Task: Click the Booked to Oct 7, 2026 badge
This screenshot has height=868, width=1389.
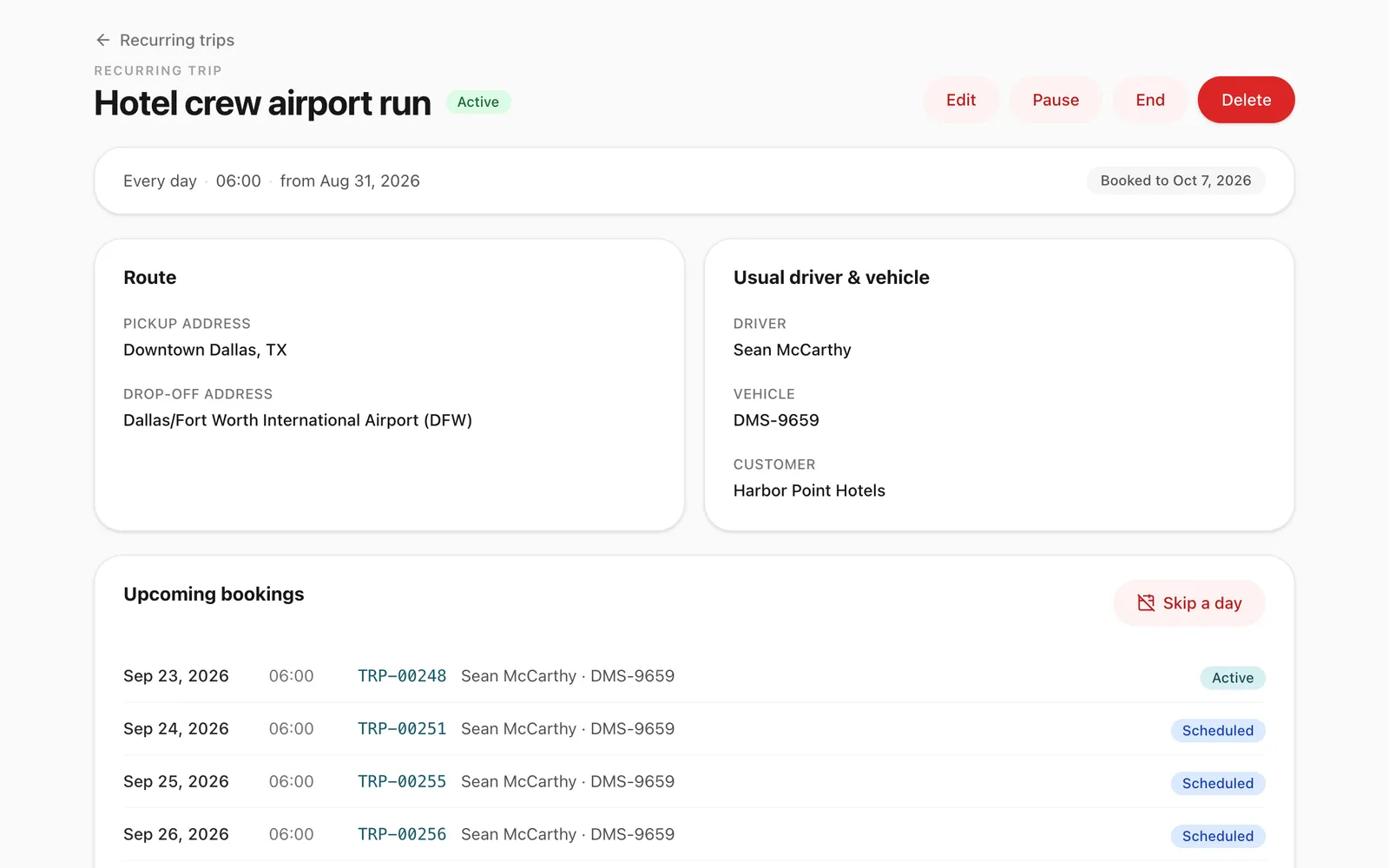Action: 1175,181
